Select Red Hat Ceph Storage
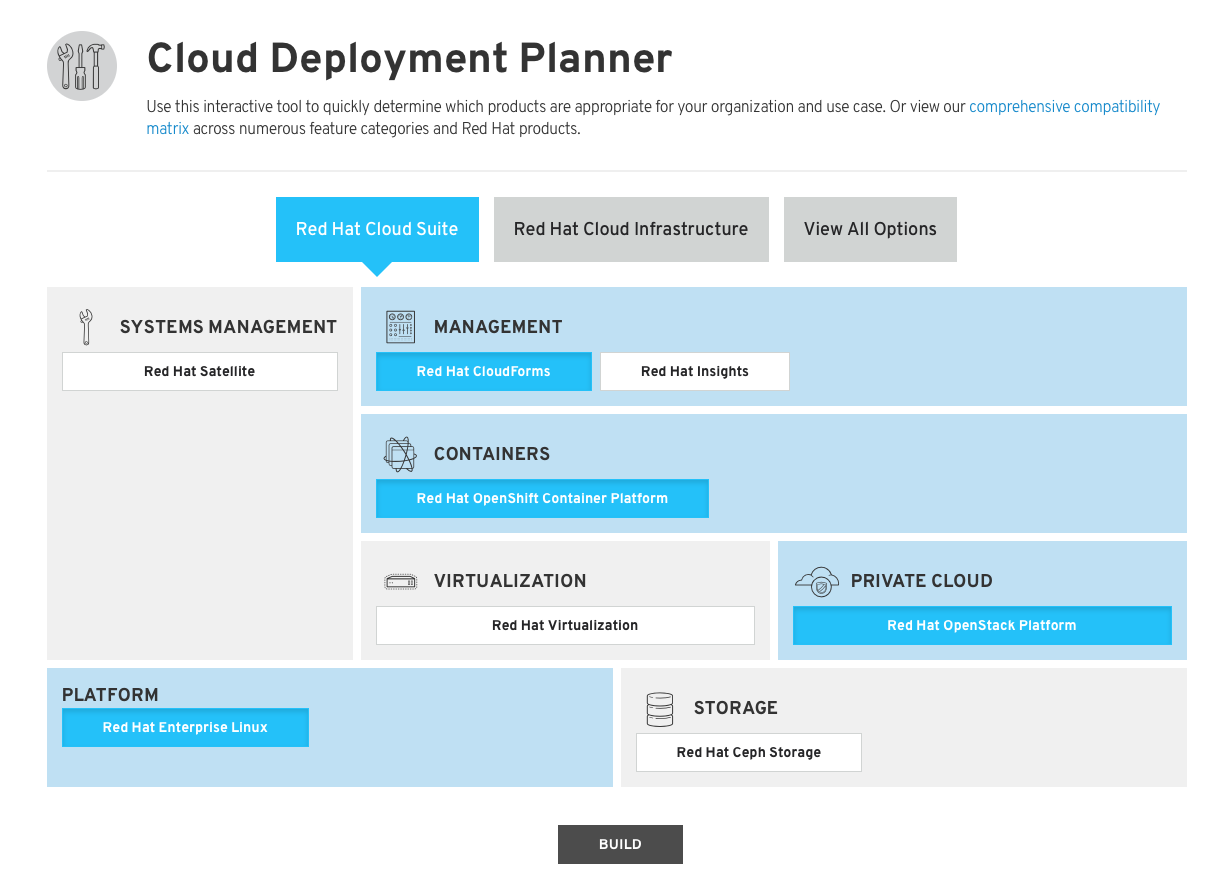Screen dimensions: 1229x884 (748, 752)
